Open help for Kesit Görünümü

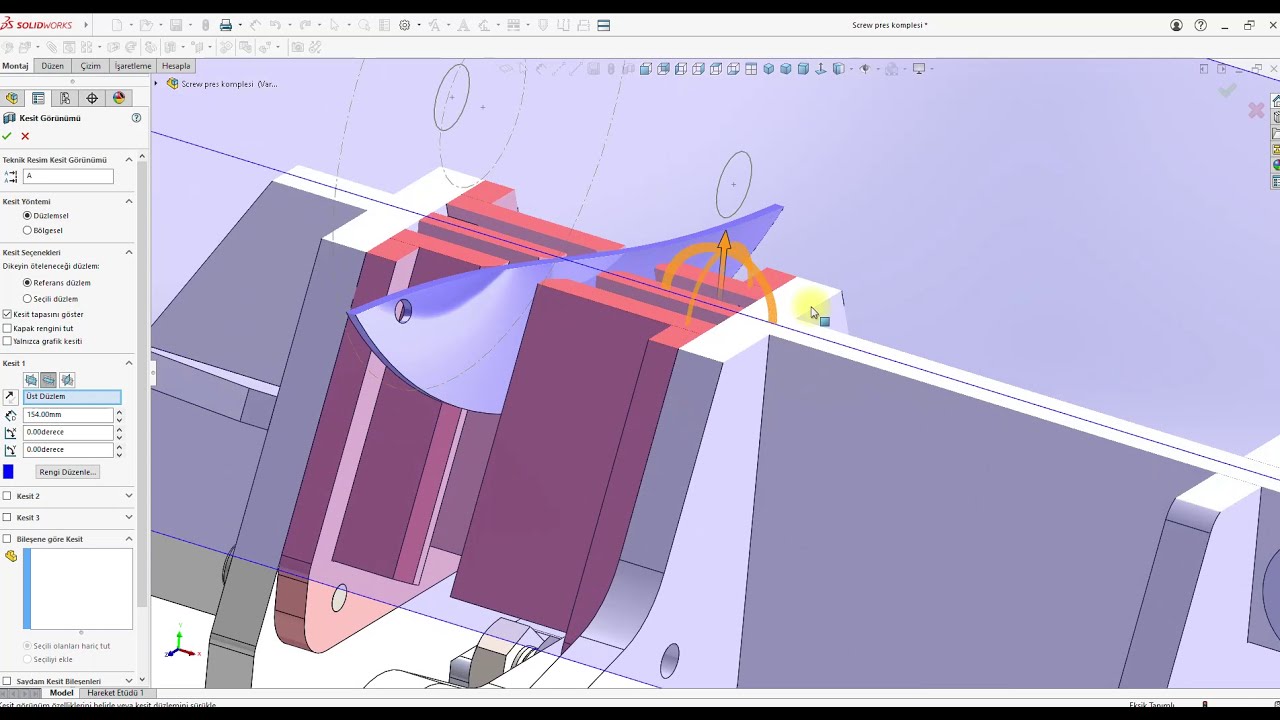[x=136, y=118]
